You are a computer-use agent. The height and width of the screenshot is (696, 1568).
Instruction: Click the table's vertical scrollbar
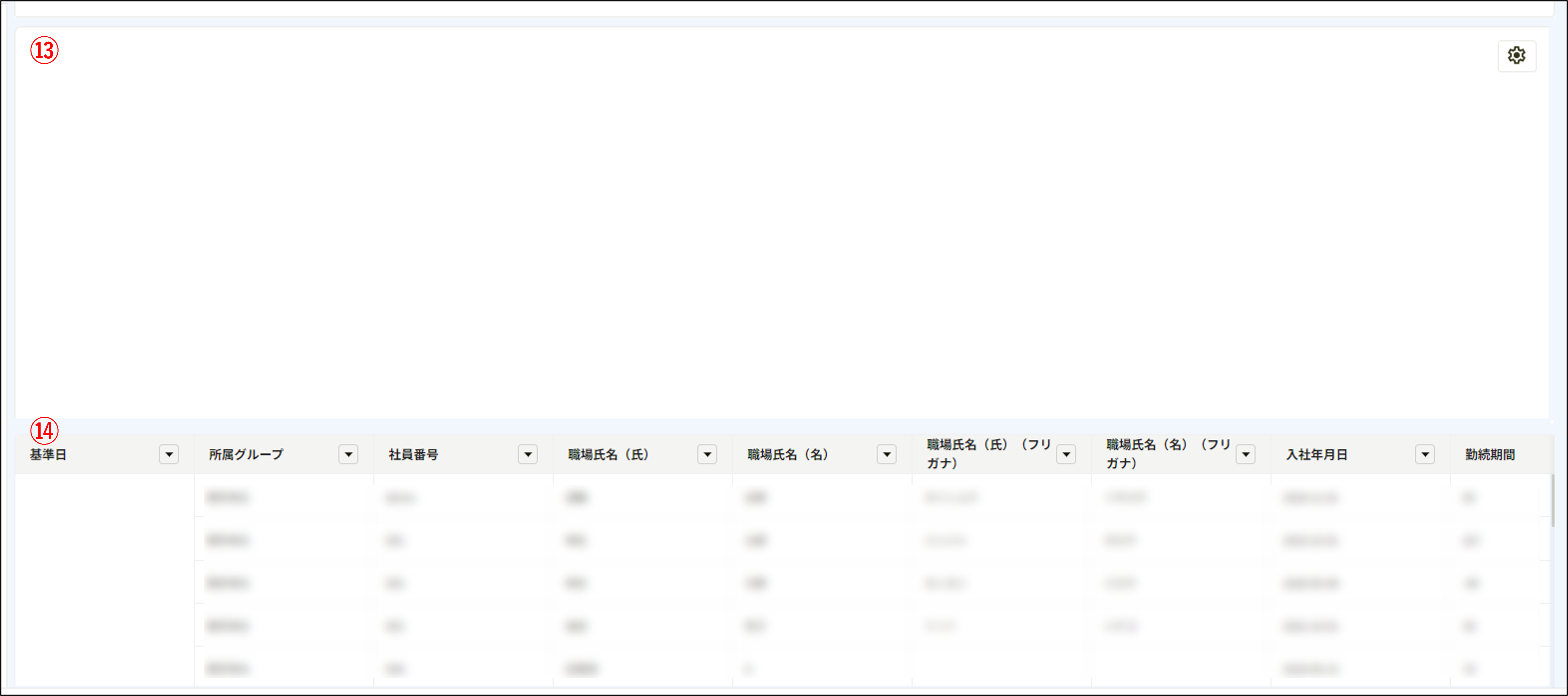click(1553, 501)
